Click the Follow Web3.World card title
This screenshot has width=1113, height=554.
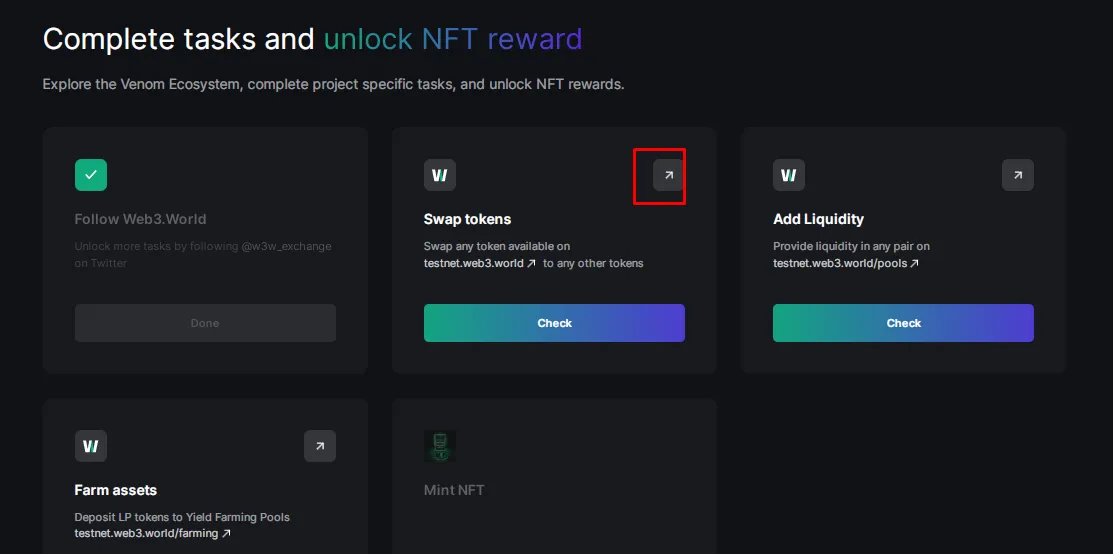pos(141,219)
